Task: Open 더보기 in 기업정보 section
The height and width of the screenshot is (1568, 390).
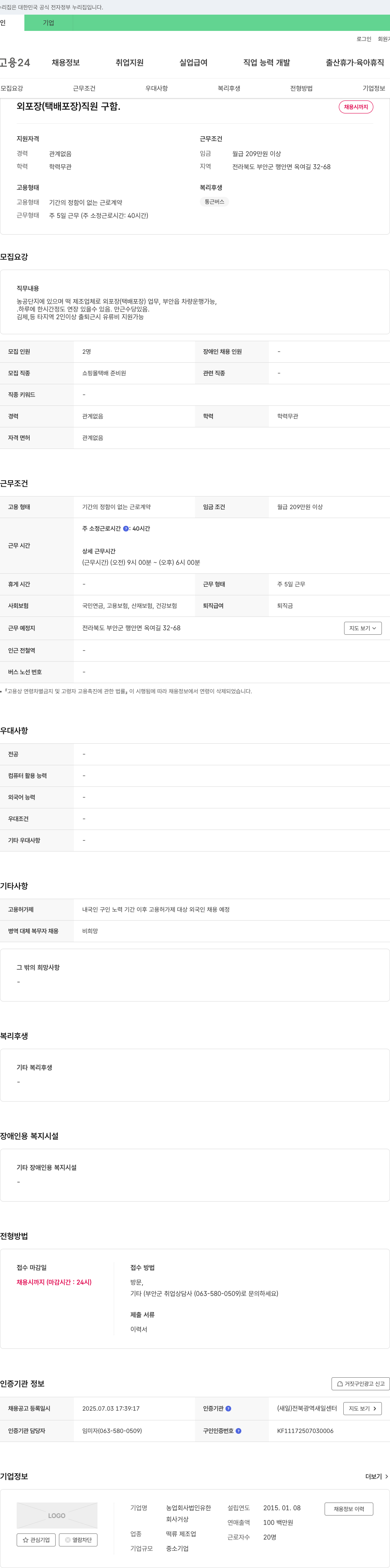Action: pos(377,1477)
